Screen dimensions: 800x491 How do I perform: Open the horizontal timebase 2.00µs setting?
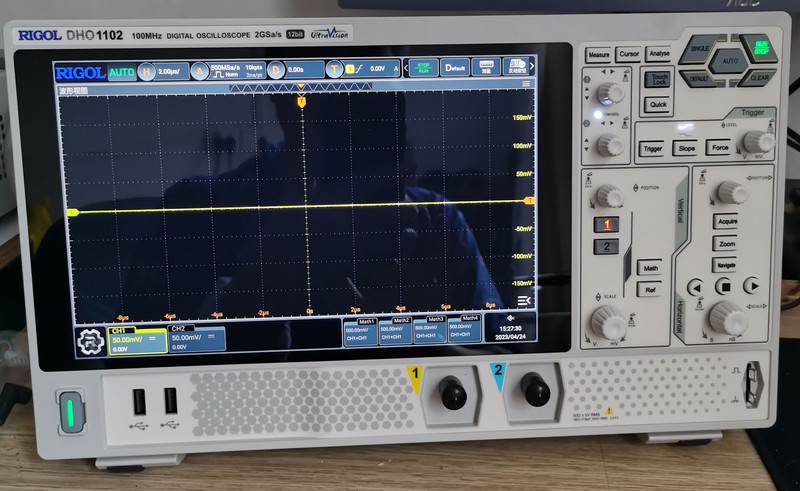pos(166,71)
